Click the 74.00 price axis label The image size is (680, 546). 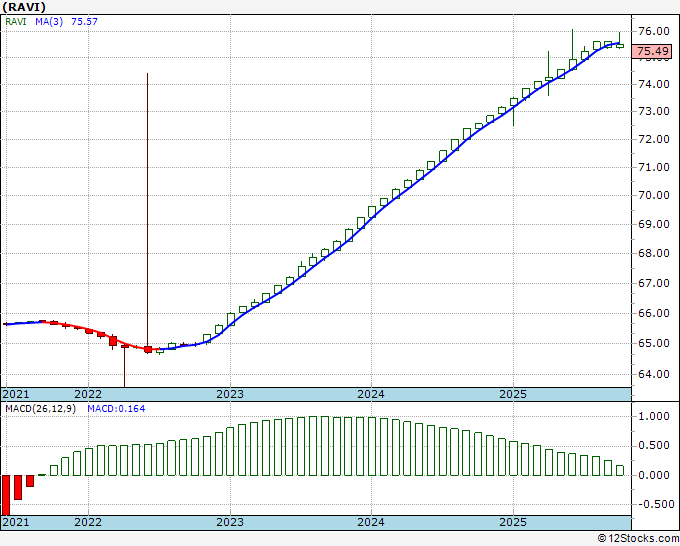654,84
